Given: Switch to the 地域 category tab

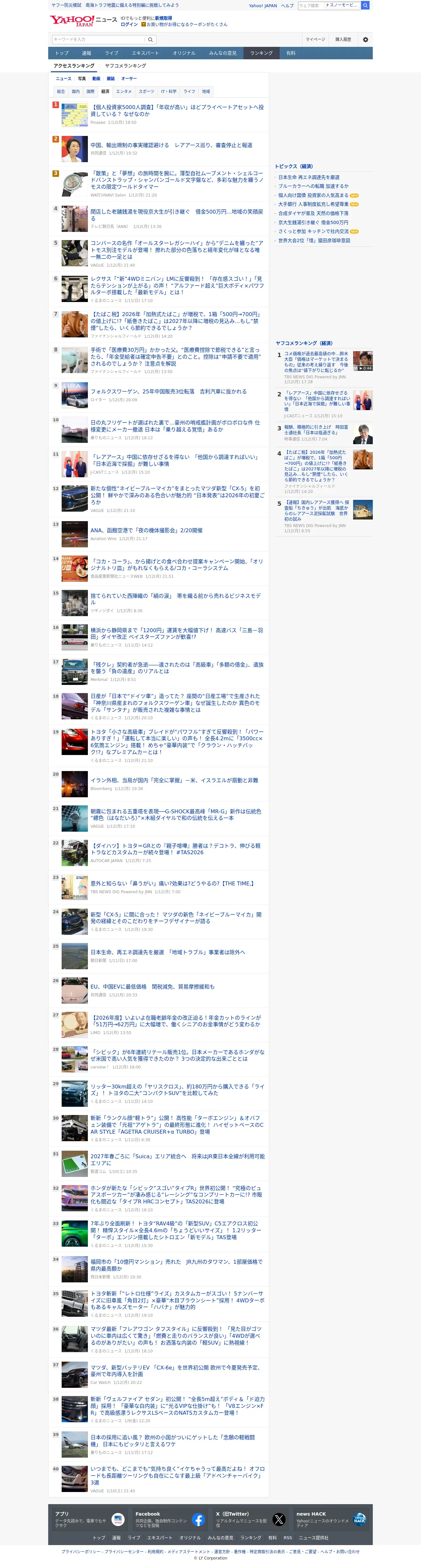Looking at the screenshot, I should [206, 91].
